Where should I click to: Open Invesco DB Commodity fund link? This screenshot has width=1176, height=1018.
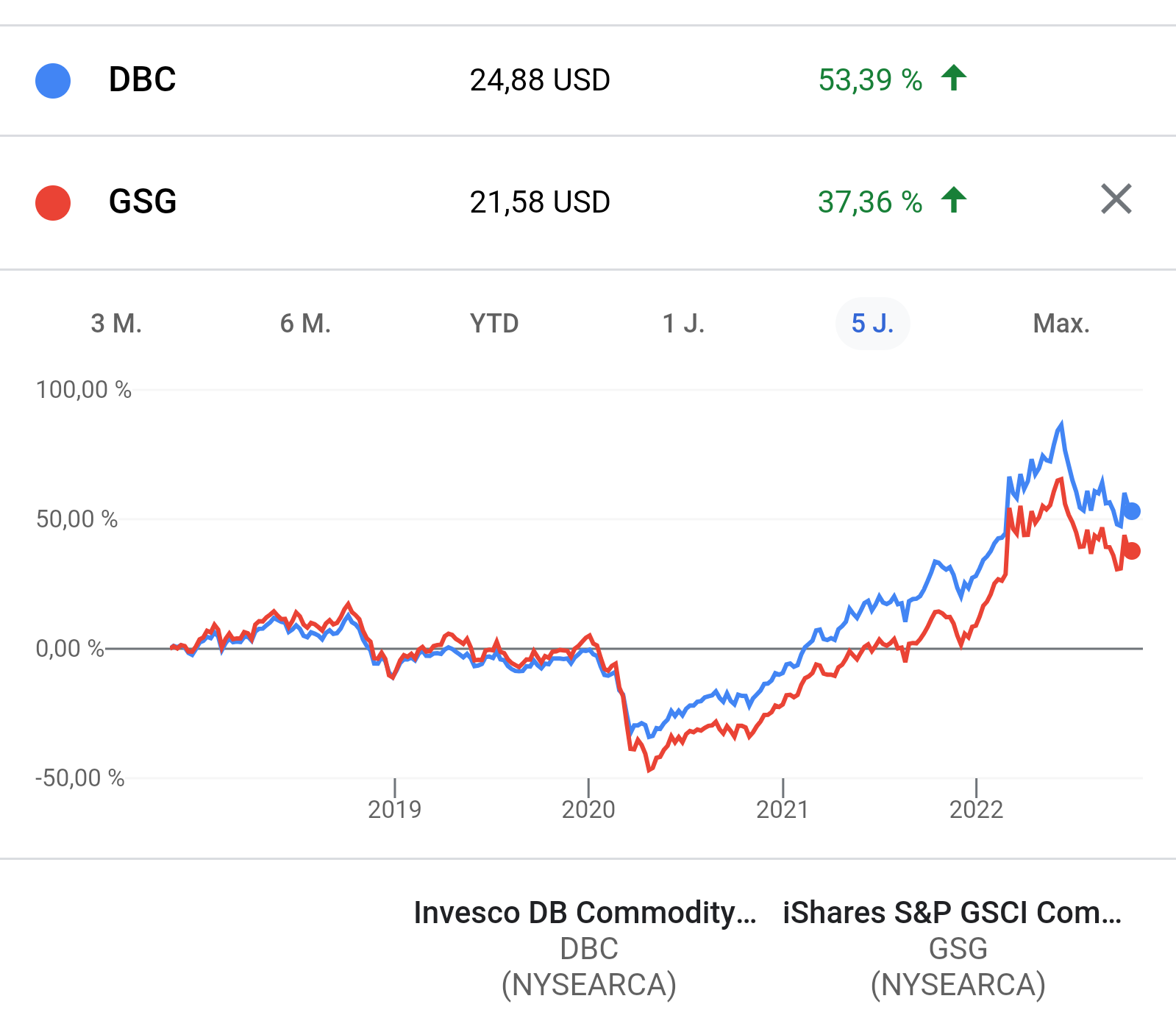(585, 913)
